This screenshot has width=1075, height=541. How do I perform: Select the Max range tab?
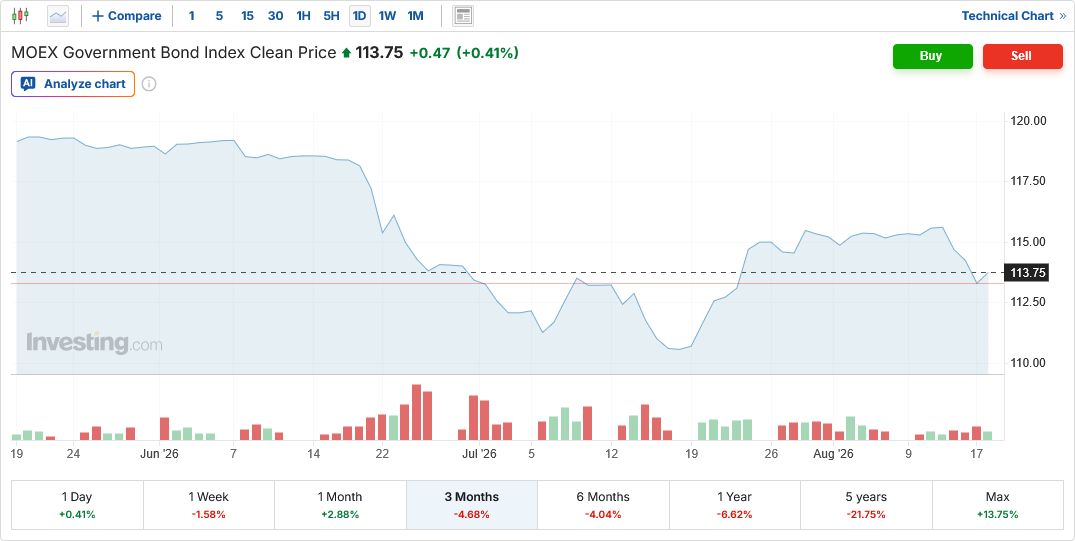point(998,505)
